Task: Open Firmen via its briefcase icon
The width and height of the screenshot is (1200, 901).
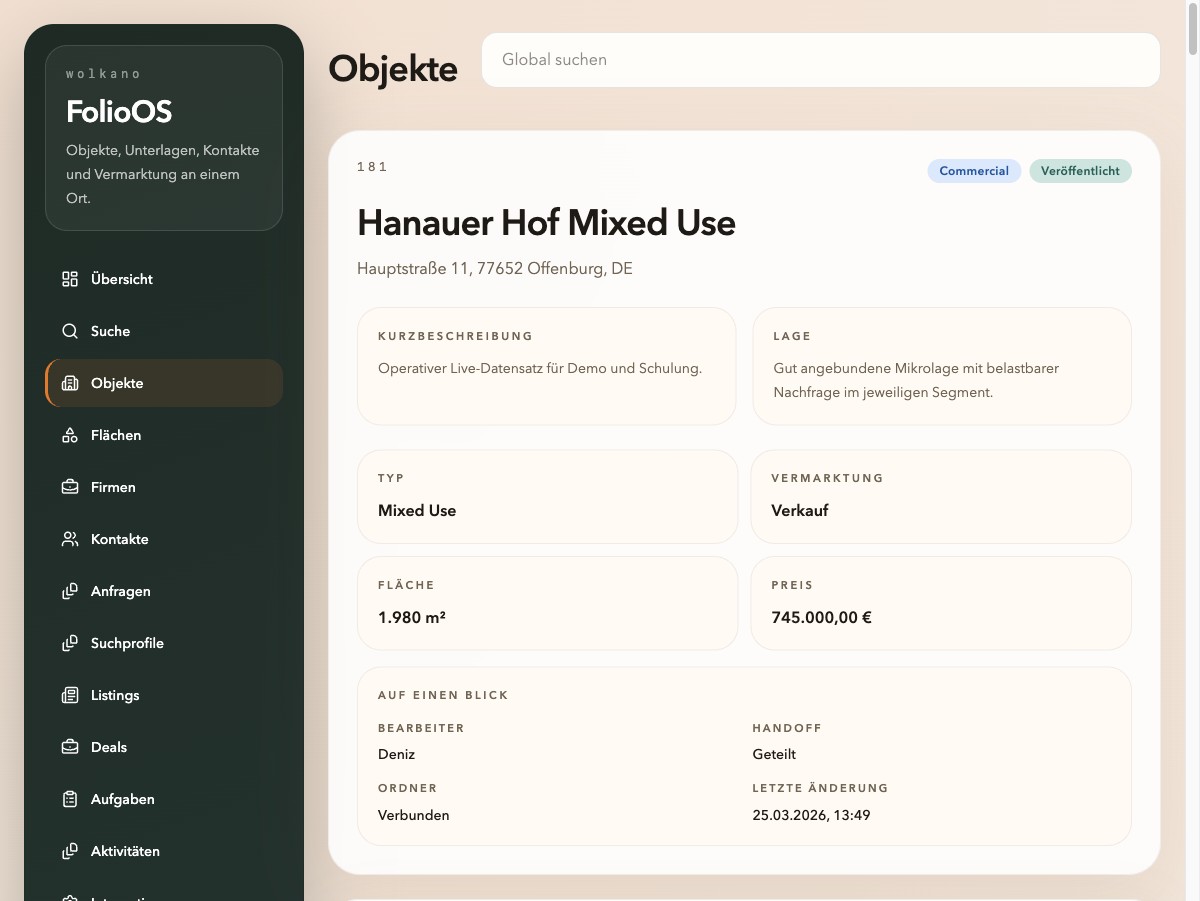Action: pos(68,487)
